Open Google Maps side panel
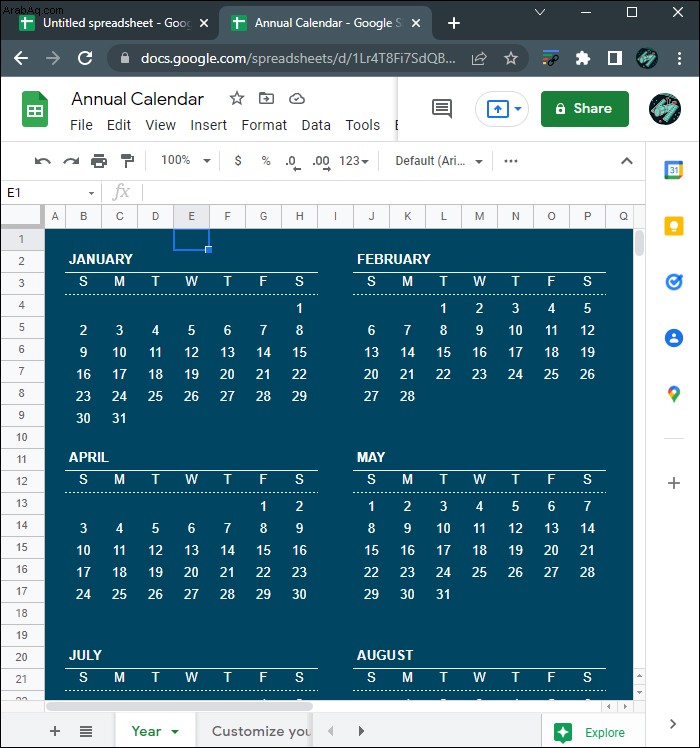 click(673, 394)
